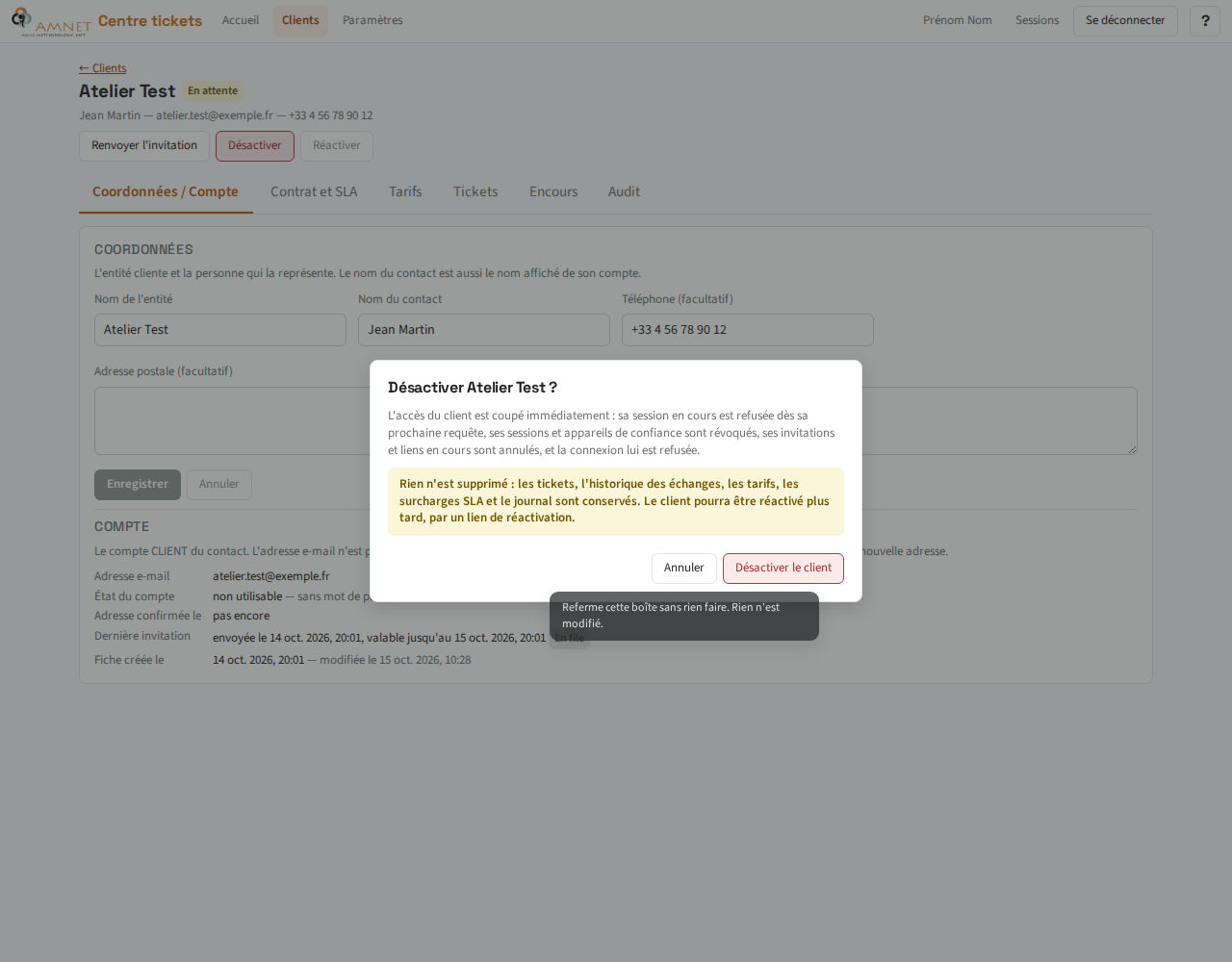Click the En attente status badge

point(213,91)
